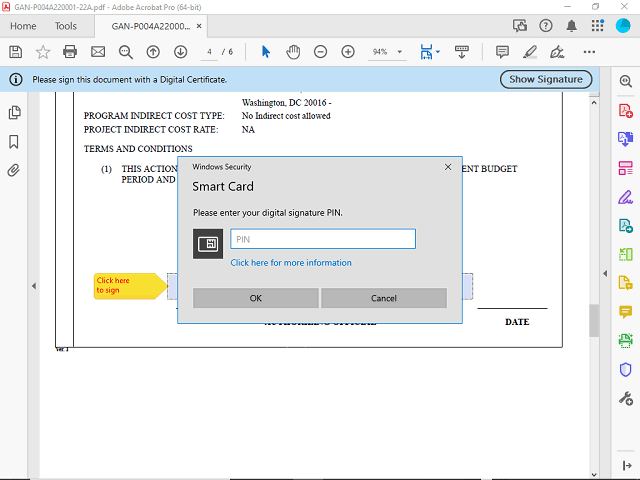
Task: Zoom in with plus icon
Action: [348, 52]
